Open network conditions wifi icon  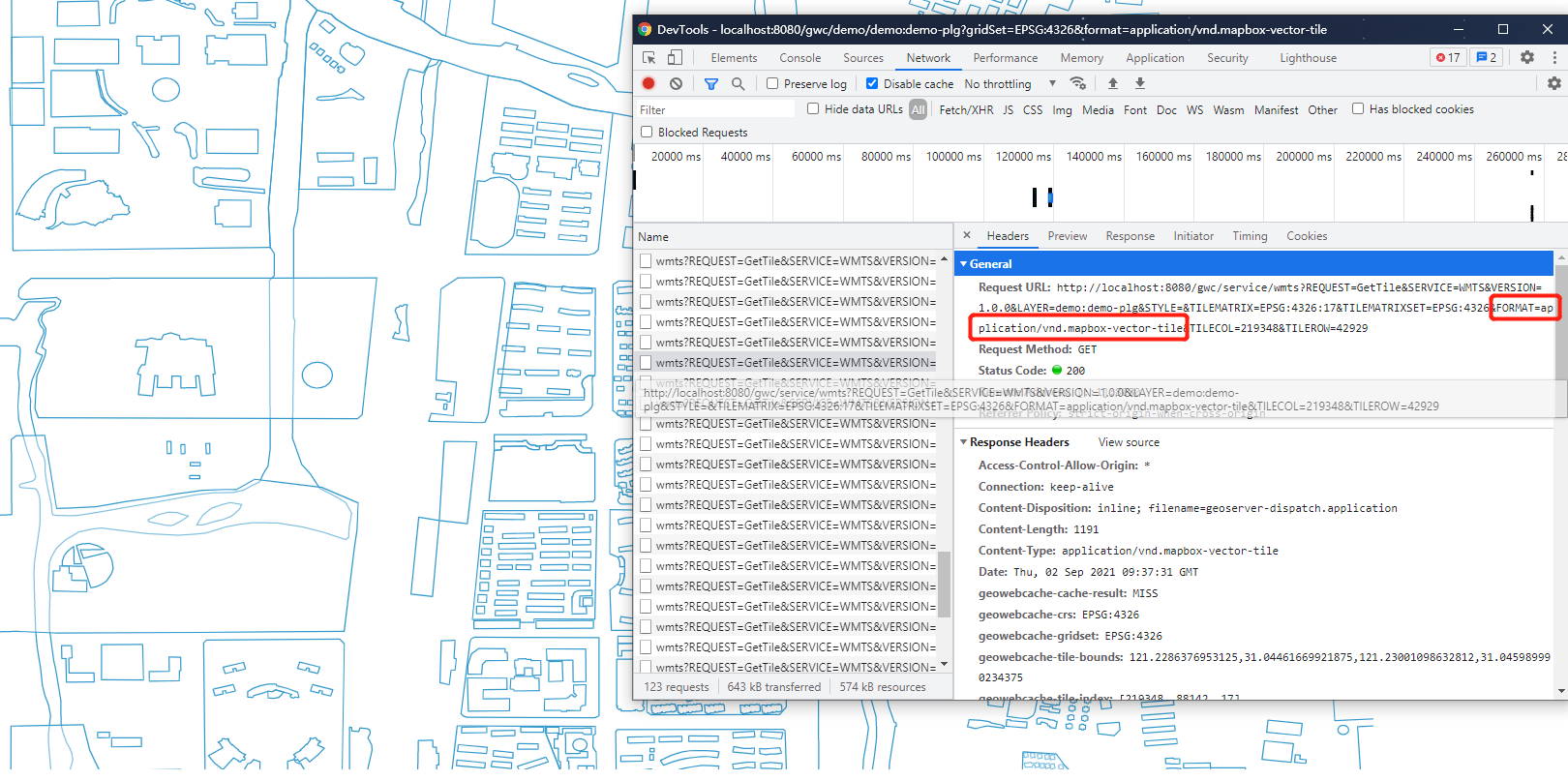pyautogui.click(x=1079, y=84)
